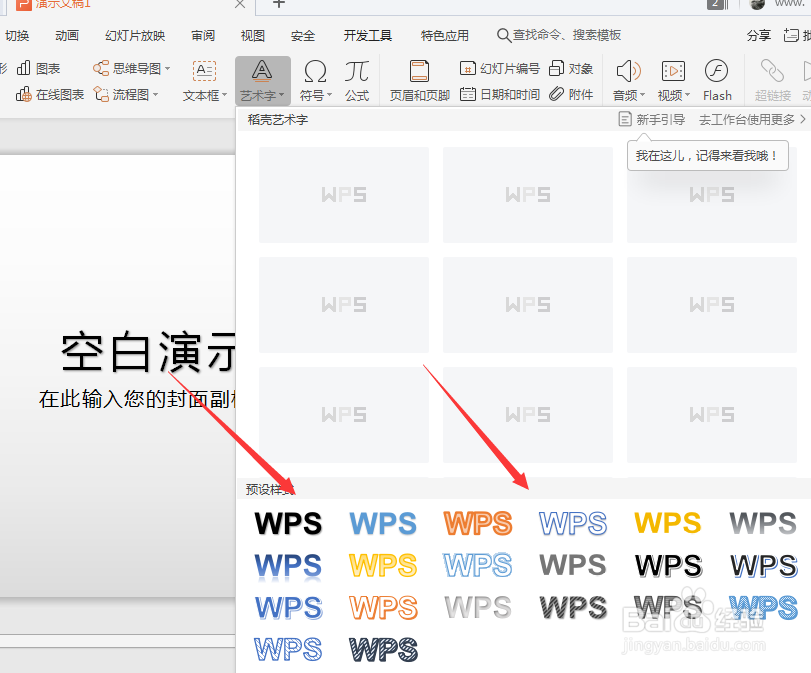Viewport: 811px width, 673px height.
Task: Choose the solid blue WPS preset, first row
Action: 383,523
